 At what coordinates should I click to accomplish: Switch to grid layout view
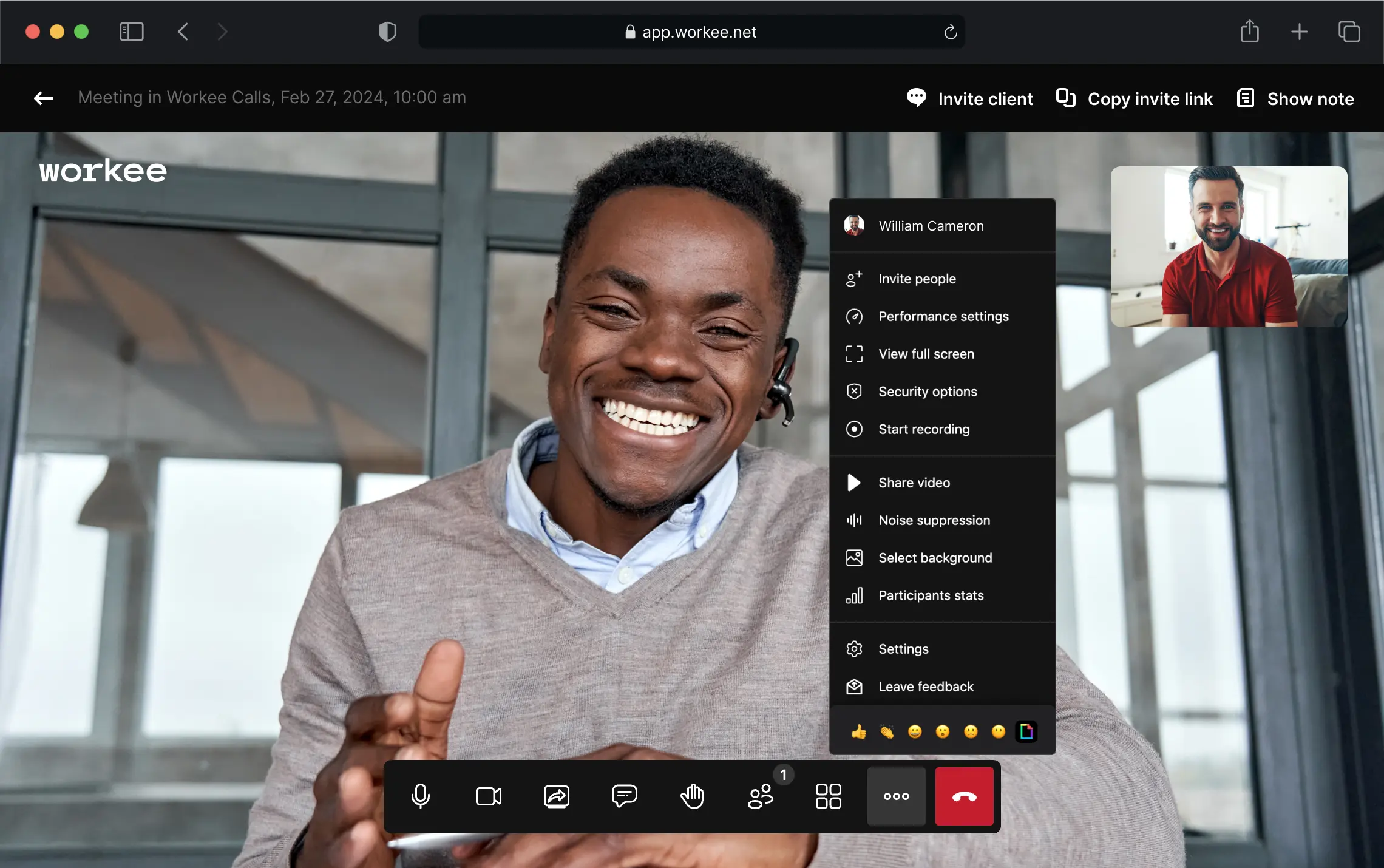(828, 796)
